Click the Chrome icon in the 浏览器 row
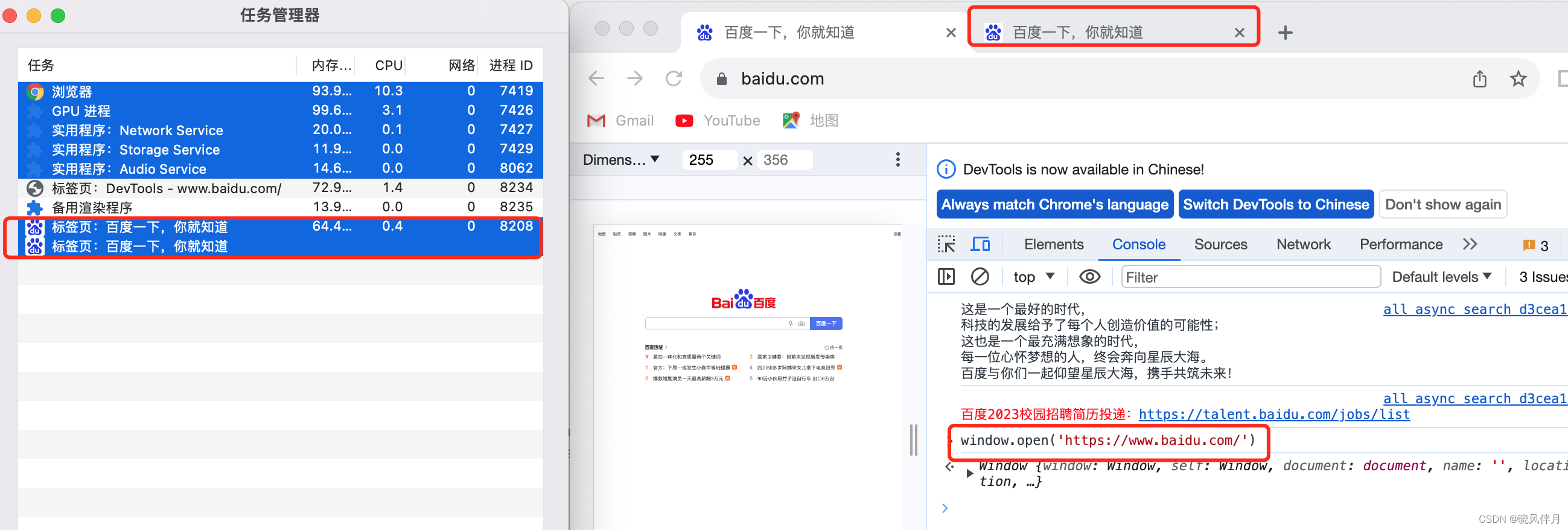 35,92
